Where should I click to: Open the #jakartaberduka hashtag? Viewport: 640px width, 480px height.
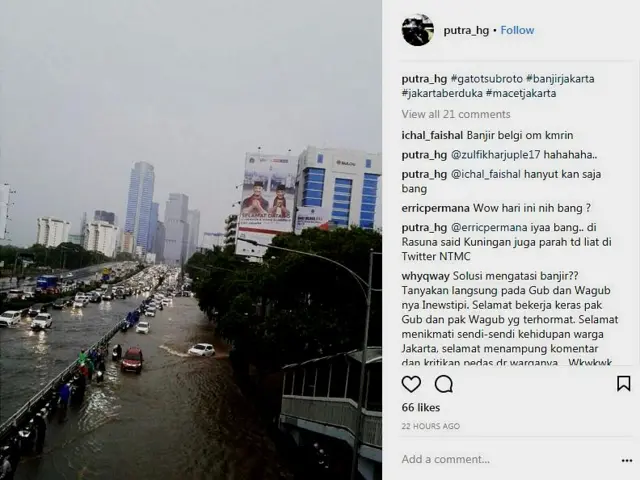pos(442,93)
